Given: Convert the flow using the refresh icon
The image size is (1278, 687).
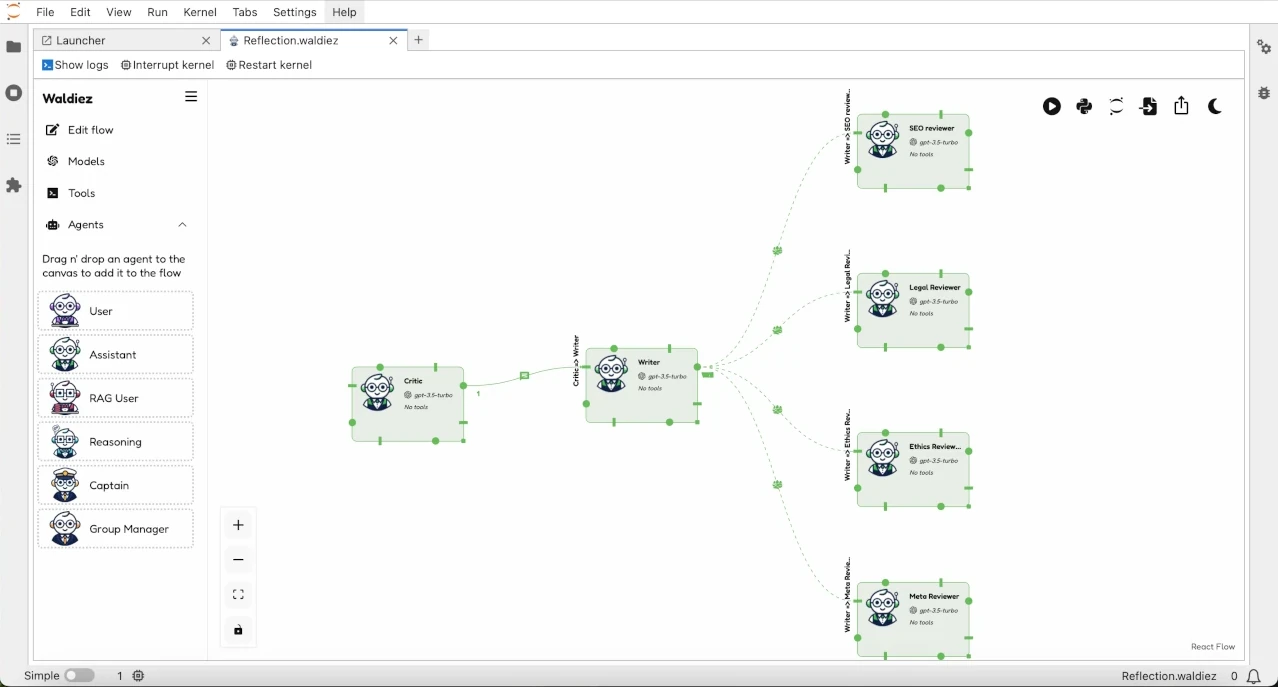Looking at the screenshot, I should [x=1115, y=106].
